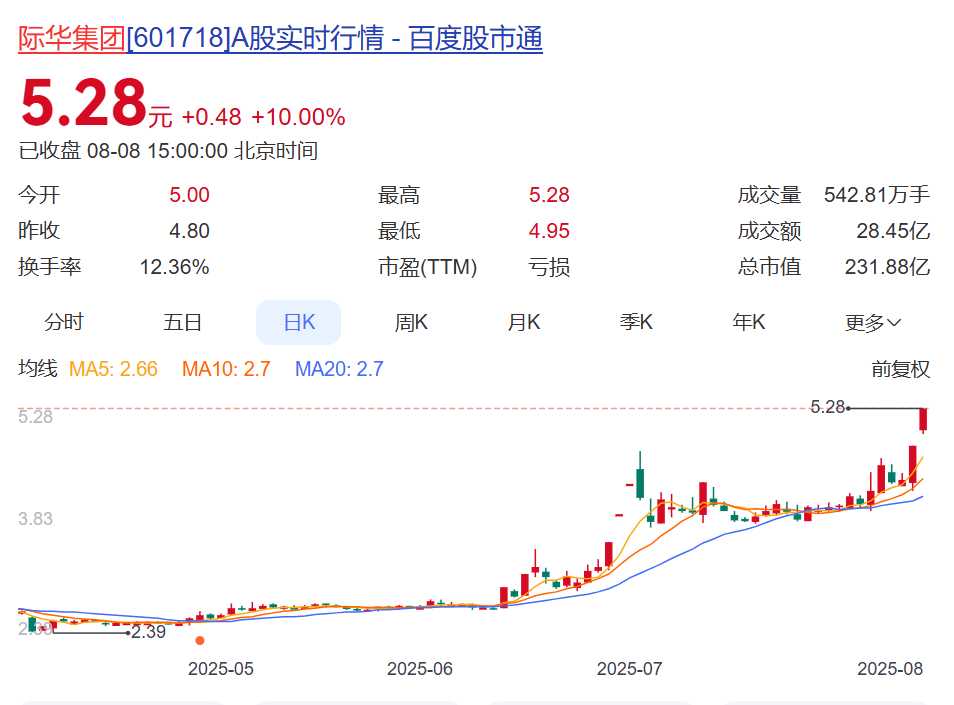Switch to the 年K yearly chart tab
Image resolution: width=954 pixels, height=705 pixels.
747,322
